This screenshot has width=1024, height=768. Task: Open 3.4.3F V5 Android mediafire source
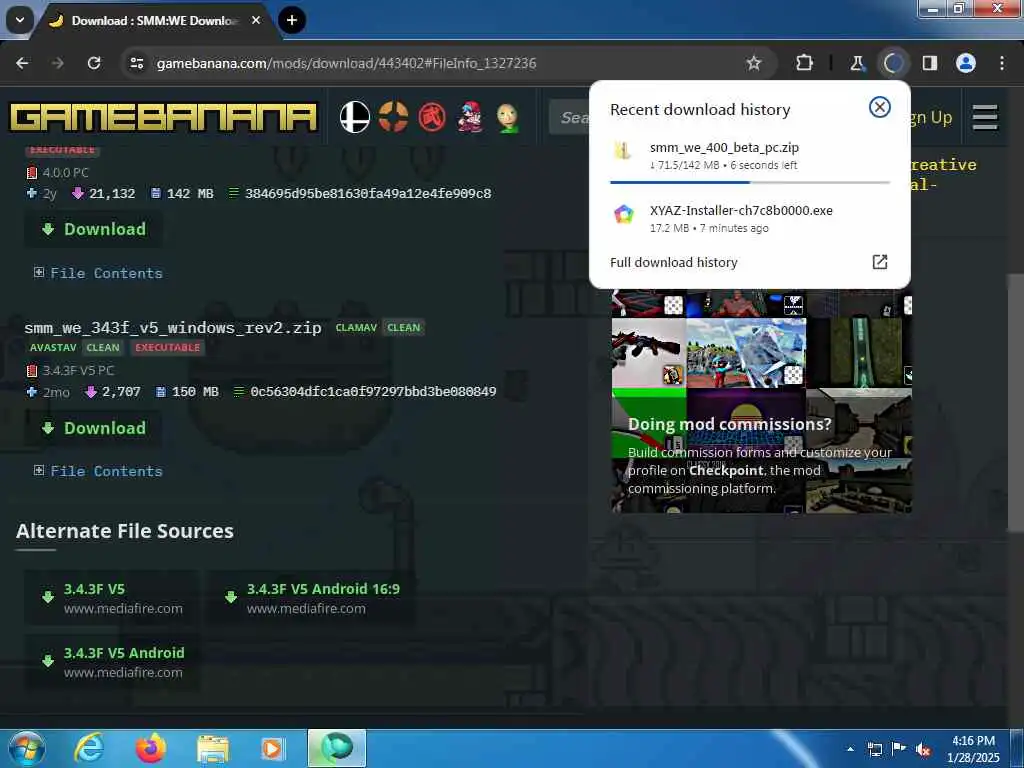click(112, 662)
